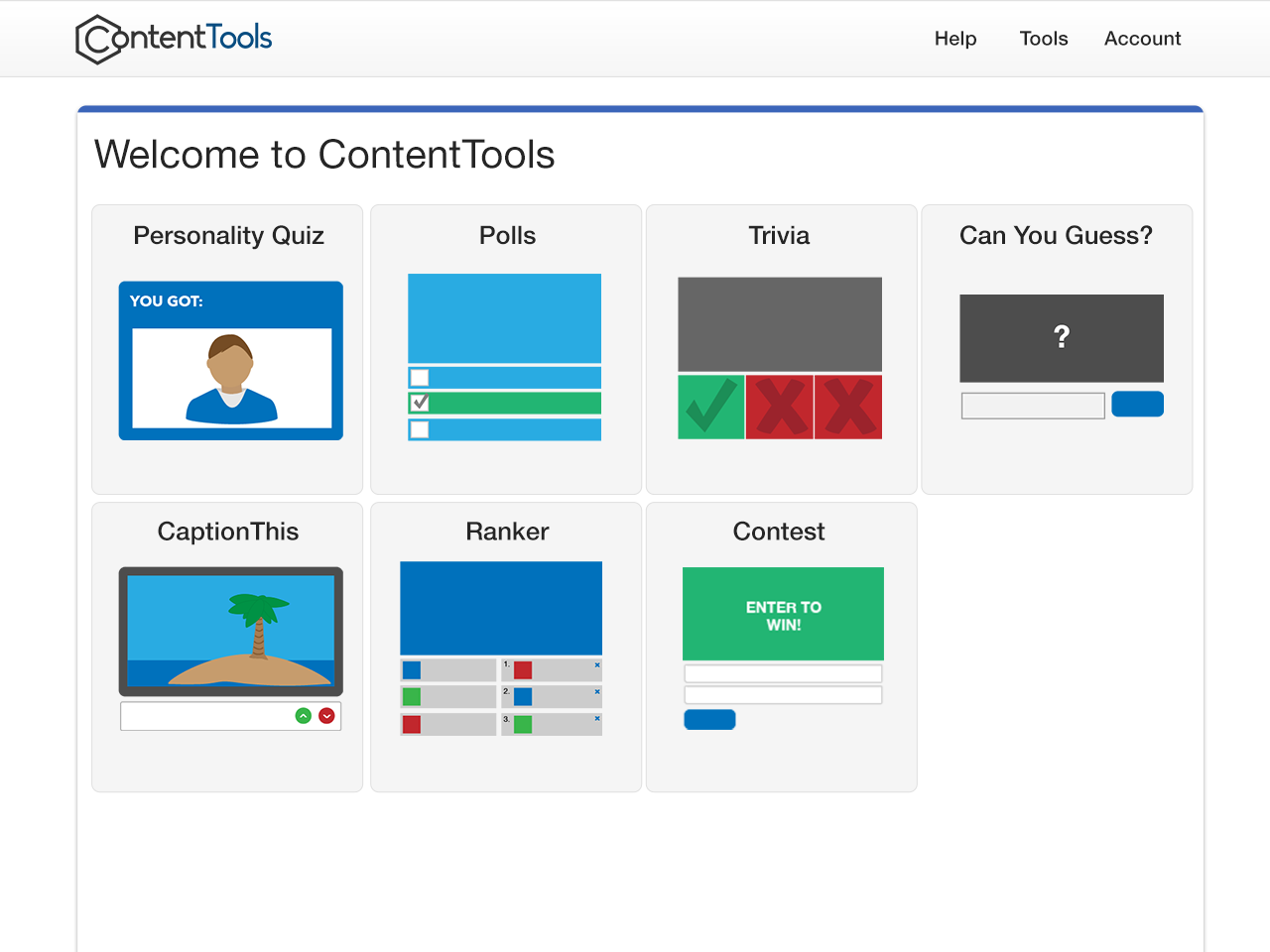
Task: Open the Help menu
Action: pyautogui.click(x=954, y=39)
